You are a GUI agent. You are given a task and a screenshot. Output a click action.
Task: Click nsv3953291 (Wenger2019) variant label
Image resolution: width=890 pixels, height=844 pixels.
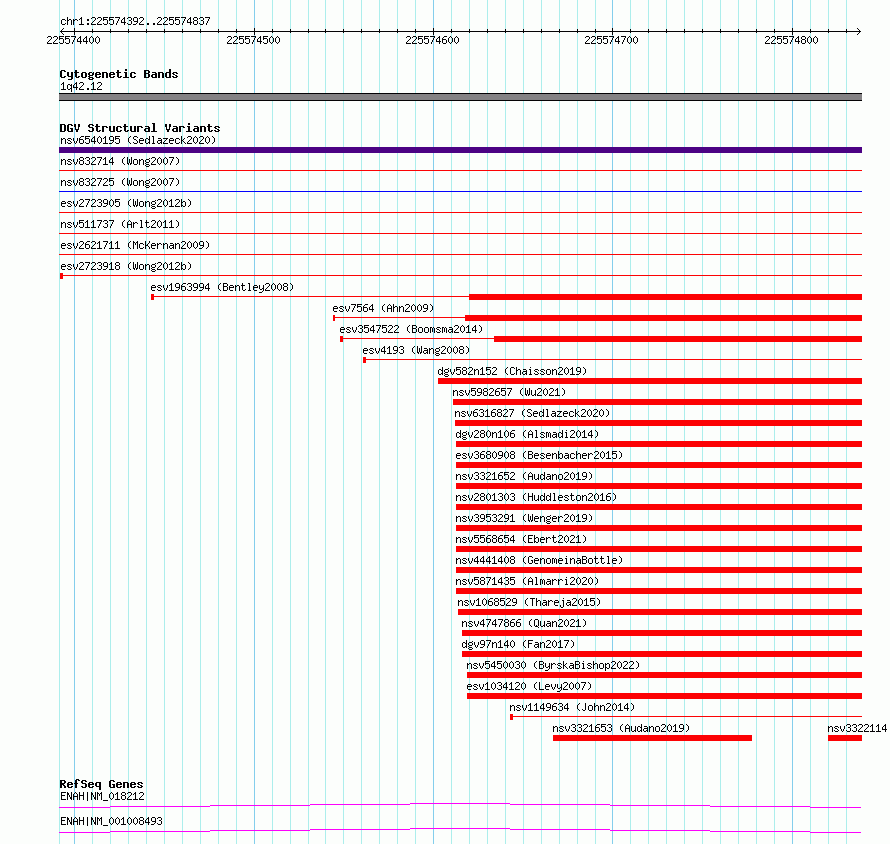click(x=524, y=518)
